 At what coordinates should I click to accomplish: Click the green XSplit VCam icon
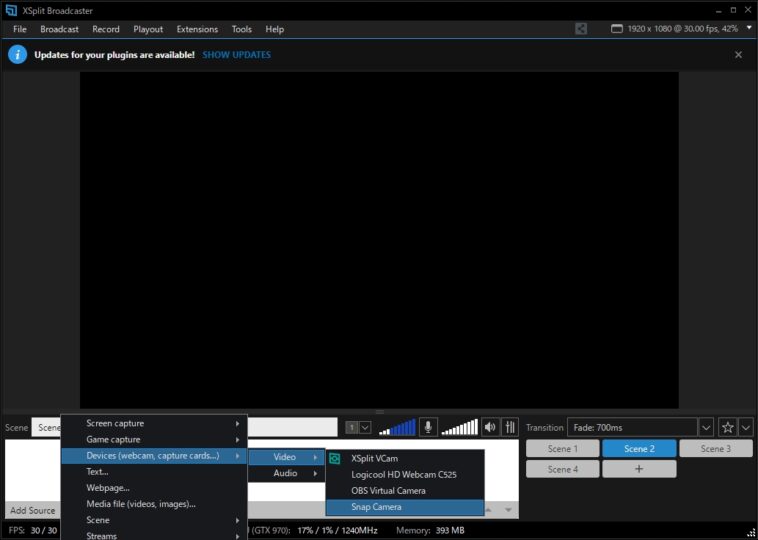click(335, 458)
